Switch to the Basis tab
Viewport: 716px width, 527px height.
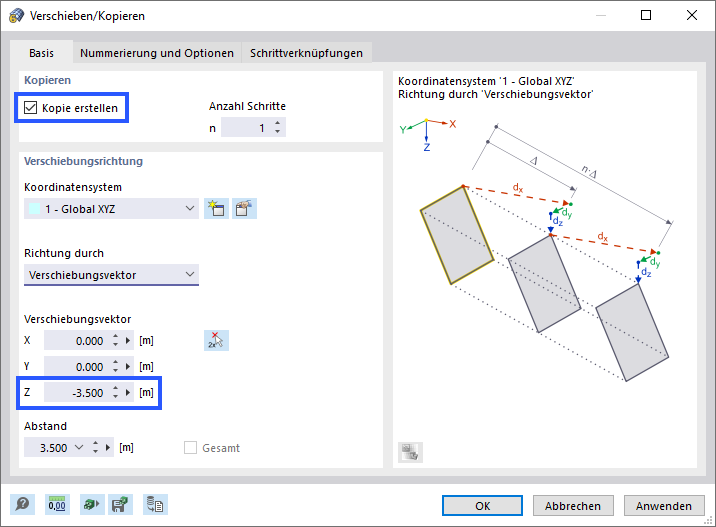pyautogui.click(x=42, y=53)
